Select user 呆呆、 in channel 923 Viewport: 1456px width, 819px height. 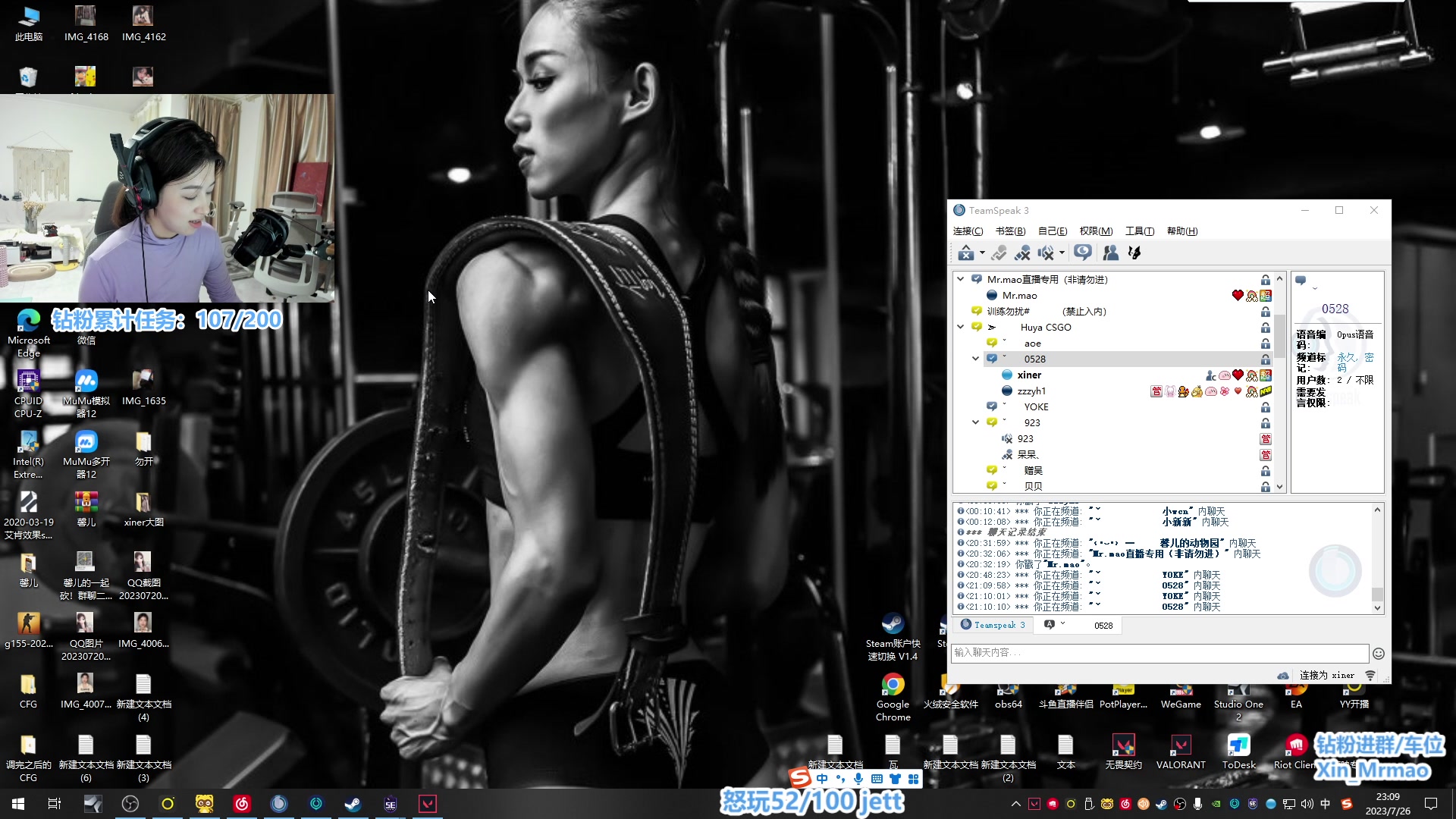coord(1028,455)
